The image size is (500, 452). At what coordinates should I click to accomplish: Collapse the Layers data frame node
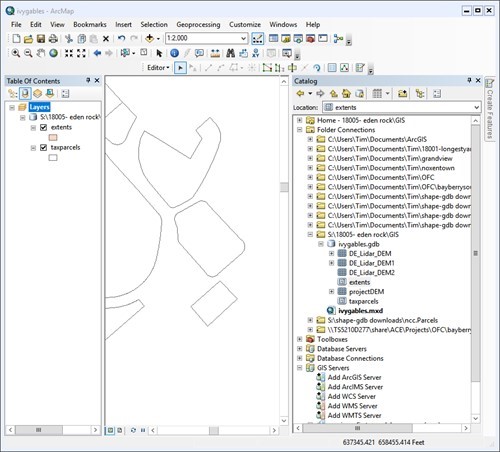(12, 107)
